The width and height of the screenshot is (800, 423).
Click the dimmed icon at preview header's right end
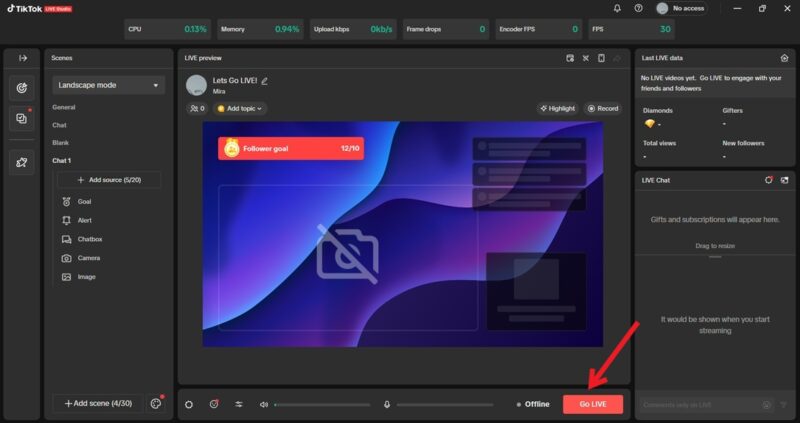pyautogui.click(x=617, y=58)
